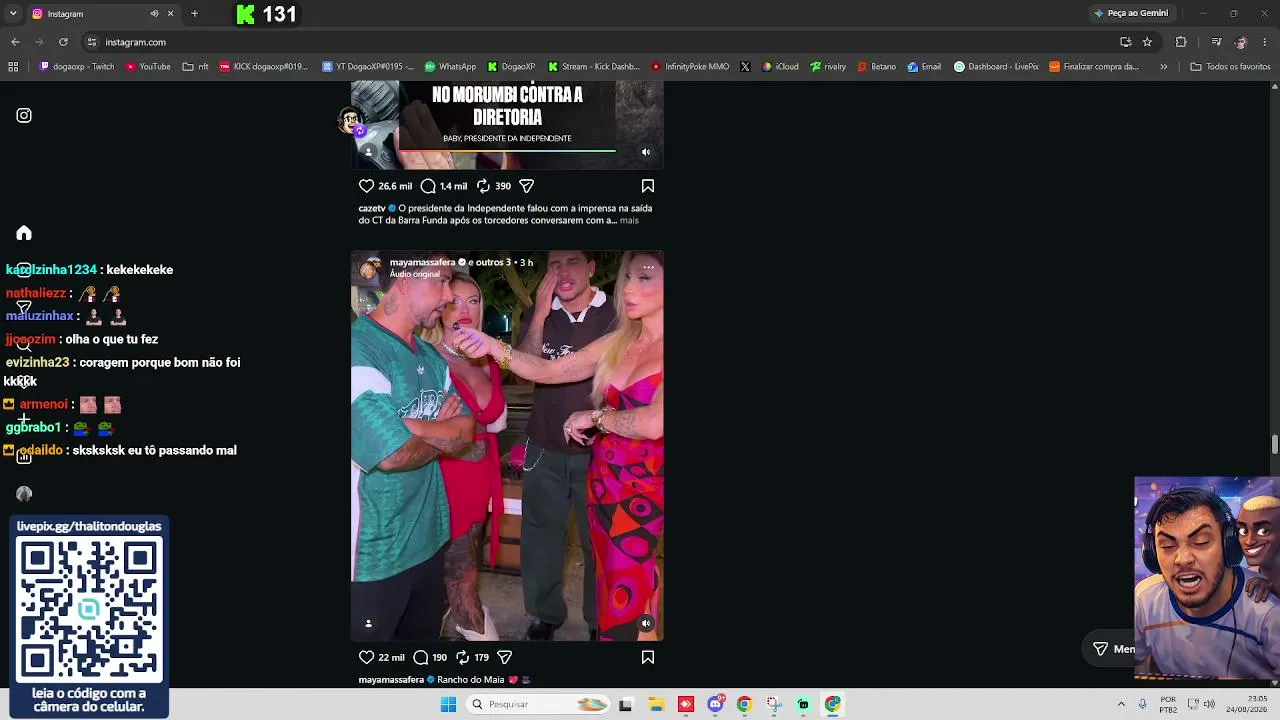Open the media control button in Chrome's toolbar

pyautogui.click(x=1216, y=42)
